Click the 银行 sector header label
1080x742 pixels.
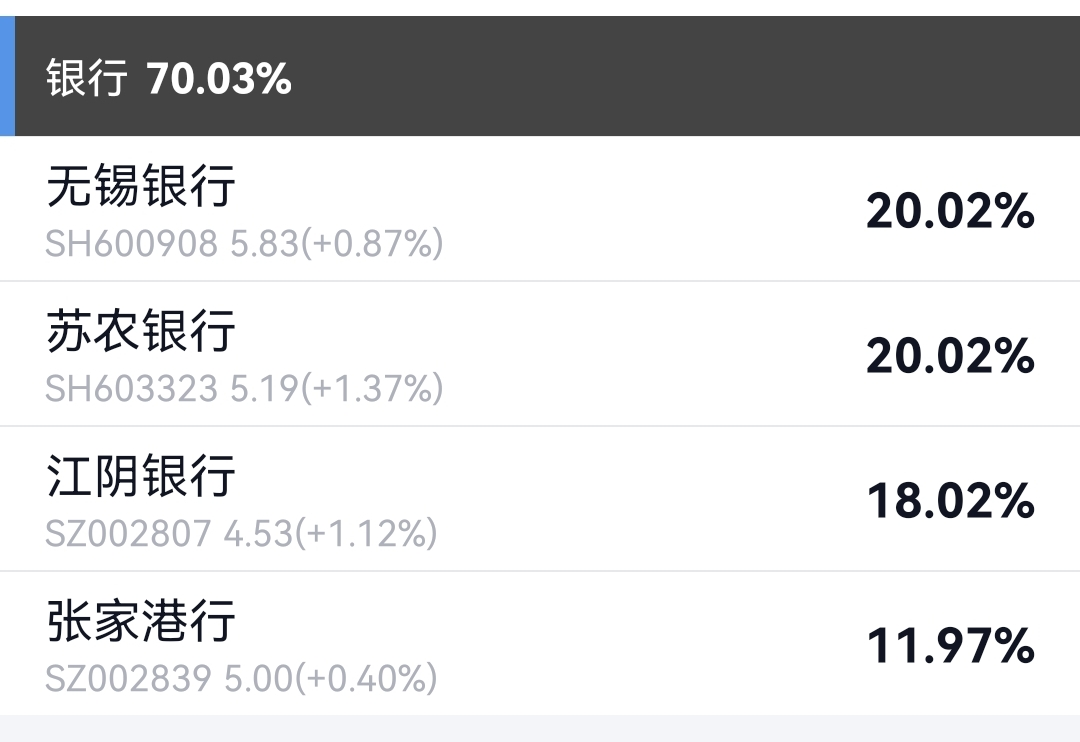[x=87, y=78]
